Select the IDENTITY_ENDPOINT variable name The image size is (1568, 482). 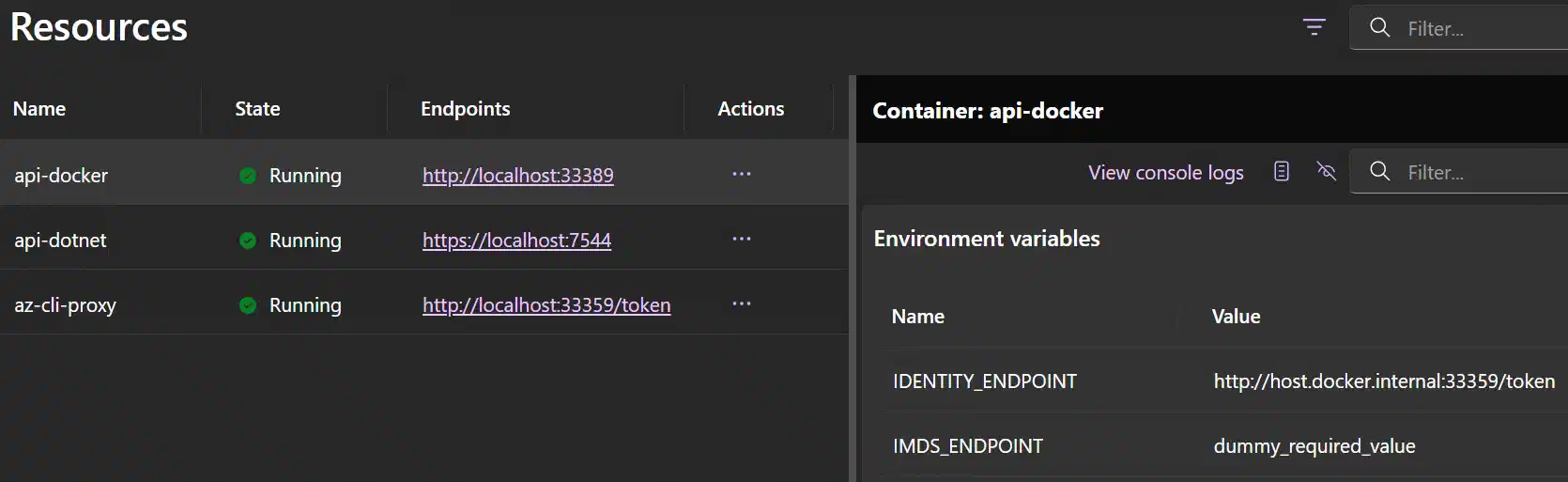click(x=985, y=381)
